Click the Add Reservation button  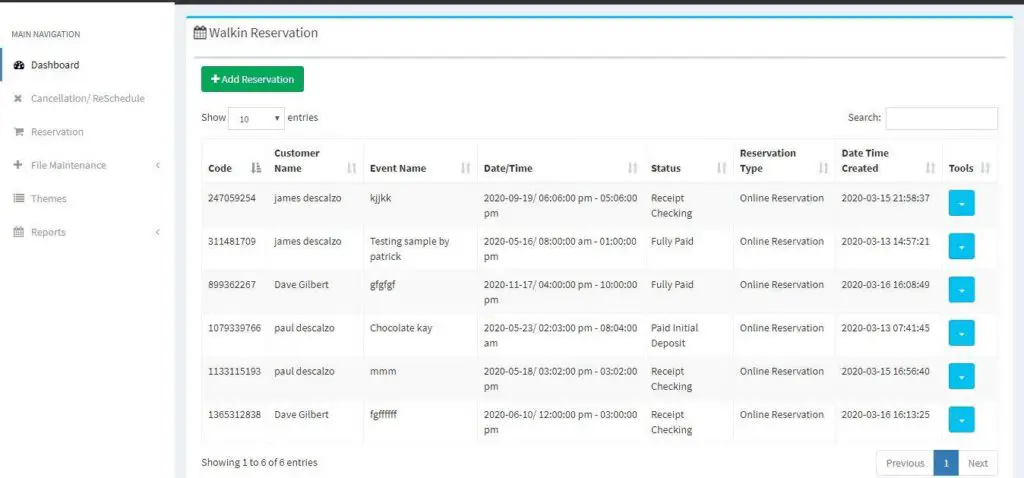(252, 79)
